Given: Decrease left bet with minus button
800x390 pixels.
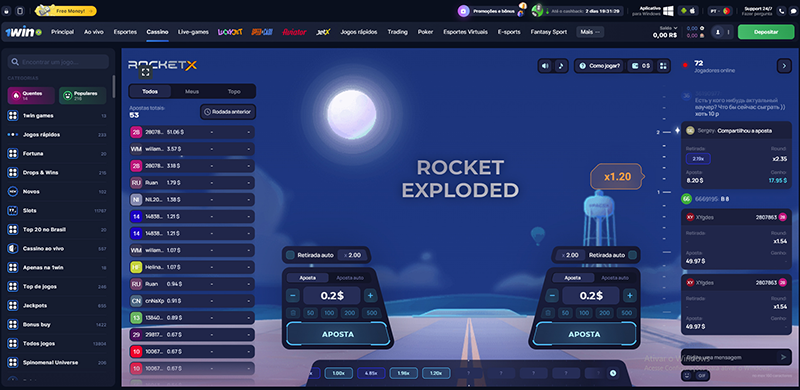Looking at the screenshot, I should tap(293, 295).
